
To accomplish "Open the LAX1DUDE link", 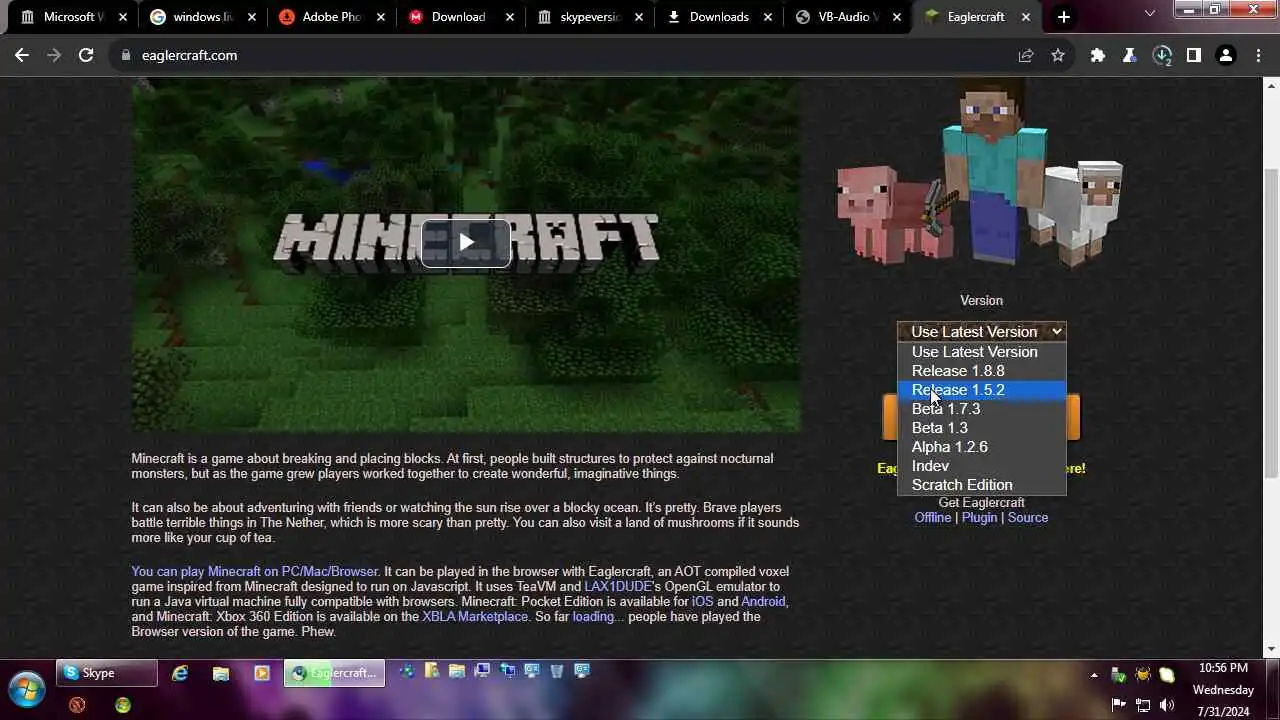I will [618, 587].
